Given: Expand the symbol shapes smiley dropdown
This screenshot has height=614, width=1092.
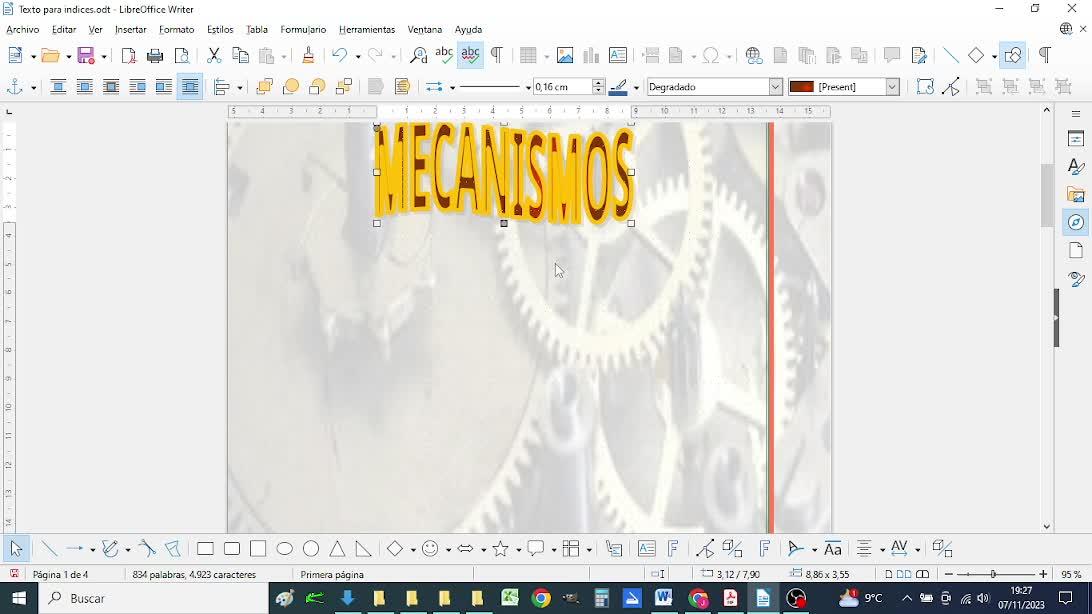Looking at the screenshot, I should [448, 550].
